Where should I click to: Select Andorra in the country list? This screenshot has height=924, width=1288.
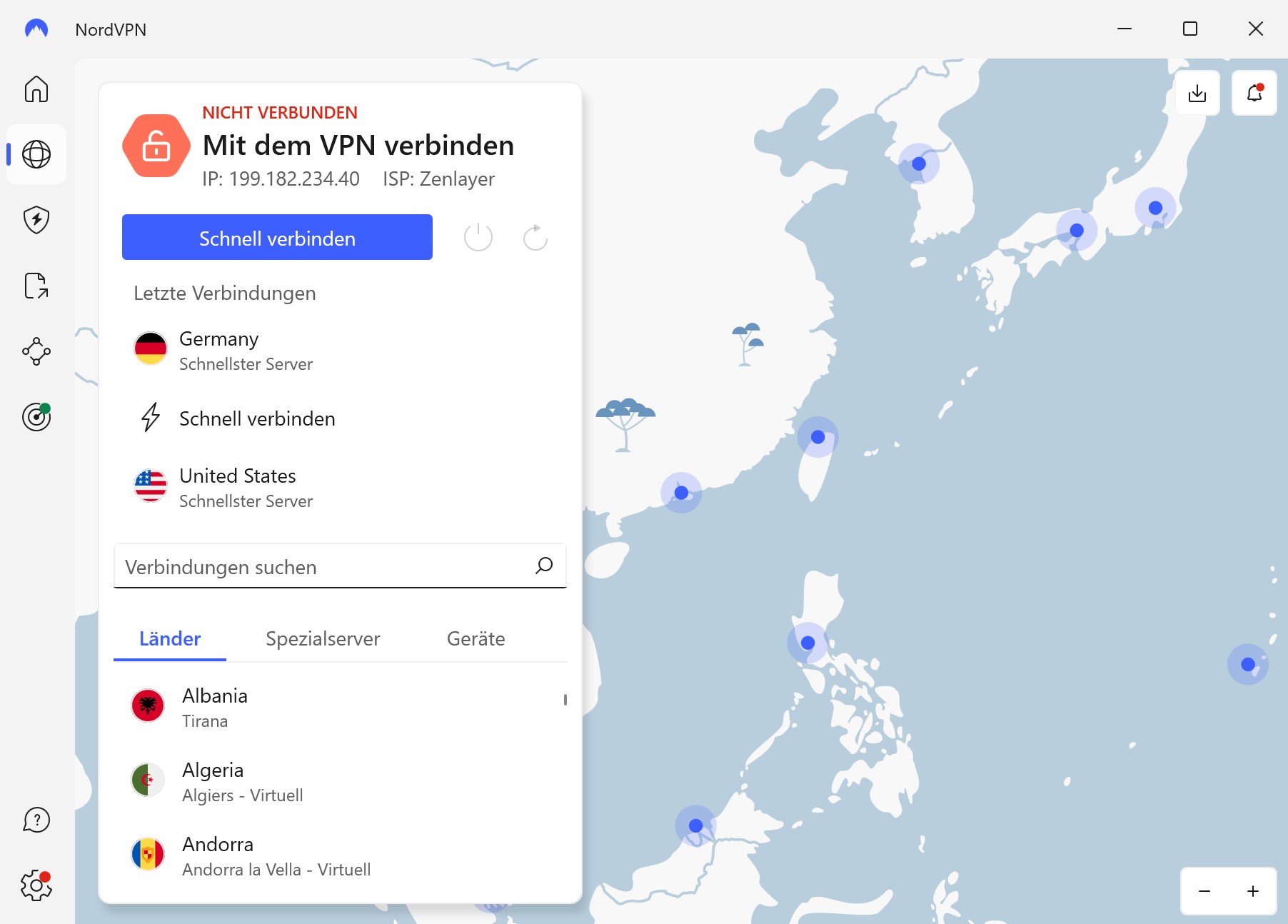coord(340,856)
